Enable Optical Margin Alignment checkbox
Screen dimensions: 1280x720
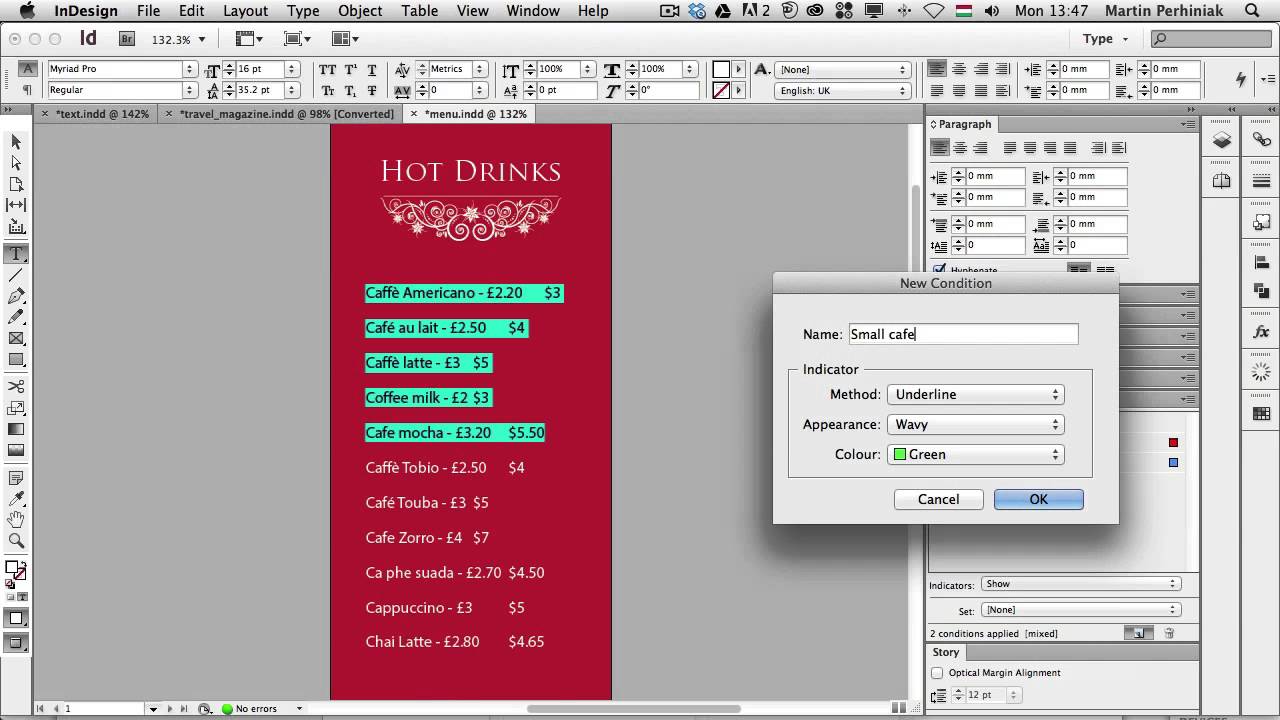(937, 673)
